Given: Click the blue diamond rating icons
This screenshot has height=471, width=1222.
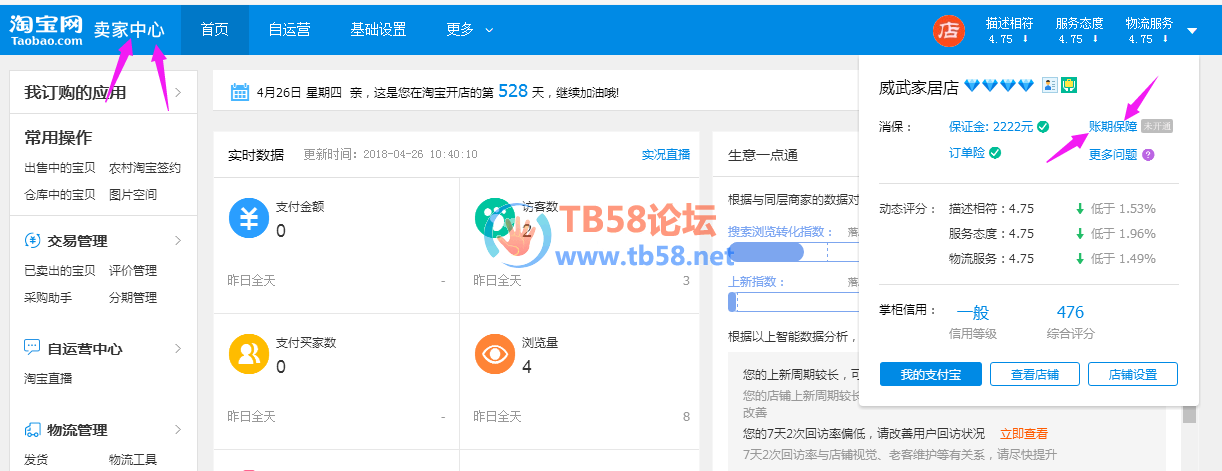Looking at the screenshot, I should (x=999, y=86).
